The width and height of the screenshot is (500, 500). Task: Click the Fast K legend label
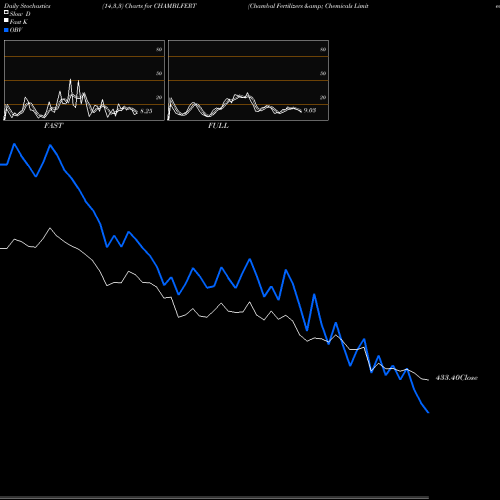[19, 22]
